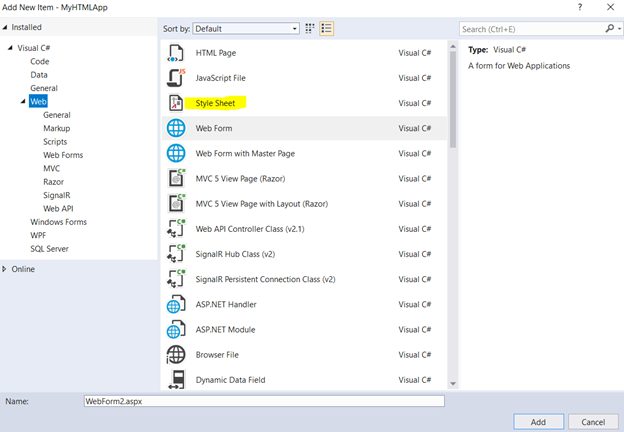The height and width of the screenshot is (432, 624).
Task: Click the Dynamic Data Field icon
Action: (x=177, y=379)
